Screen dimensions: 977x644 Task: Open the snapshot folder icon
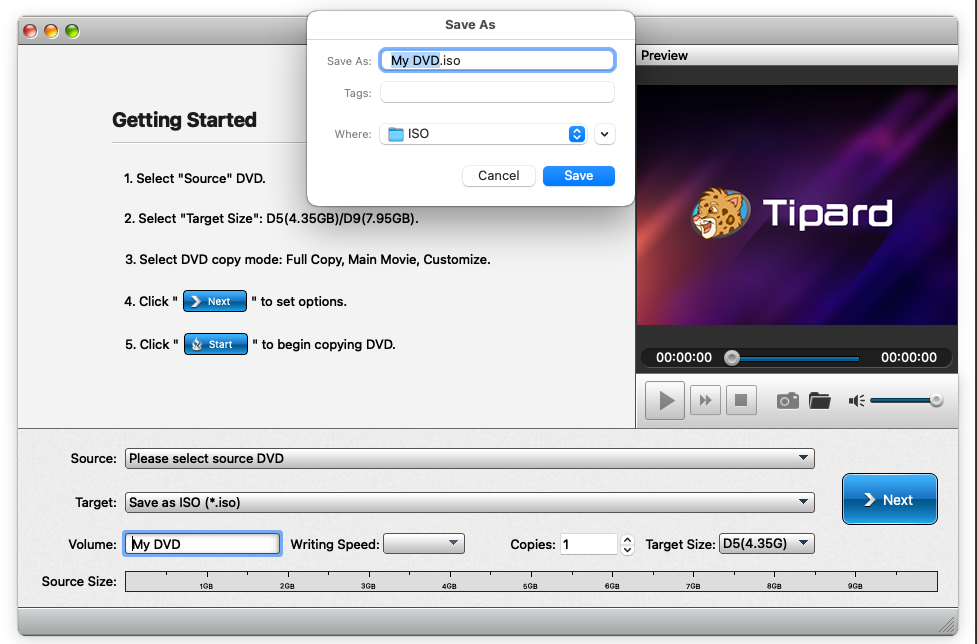820,401
